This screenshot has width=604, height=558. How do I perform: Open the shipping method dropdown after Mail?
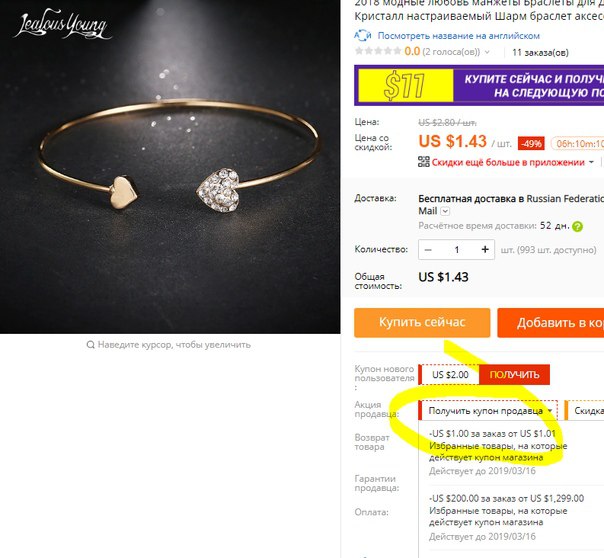pyautogui.click(x=445, y=211)
